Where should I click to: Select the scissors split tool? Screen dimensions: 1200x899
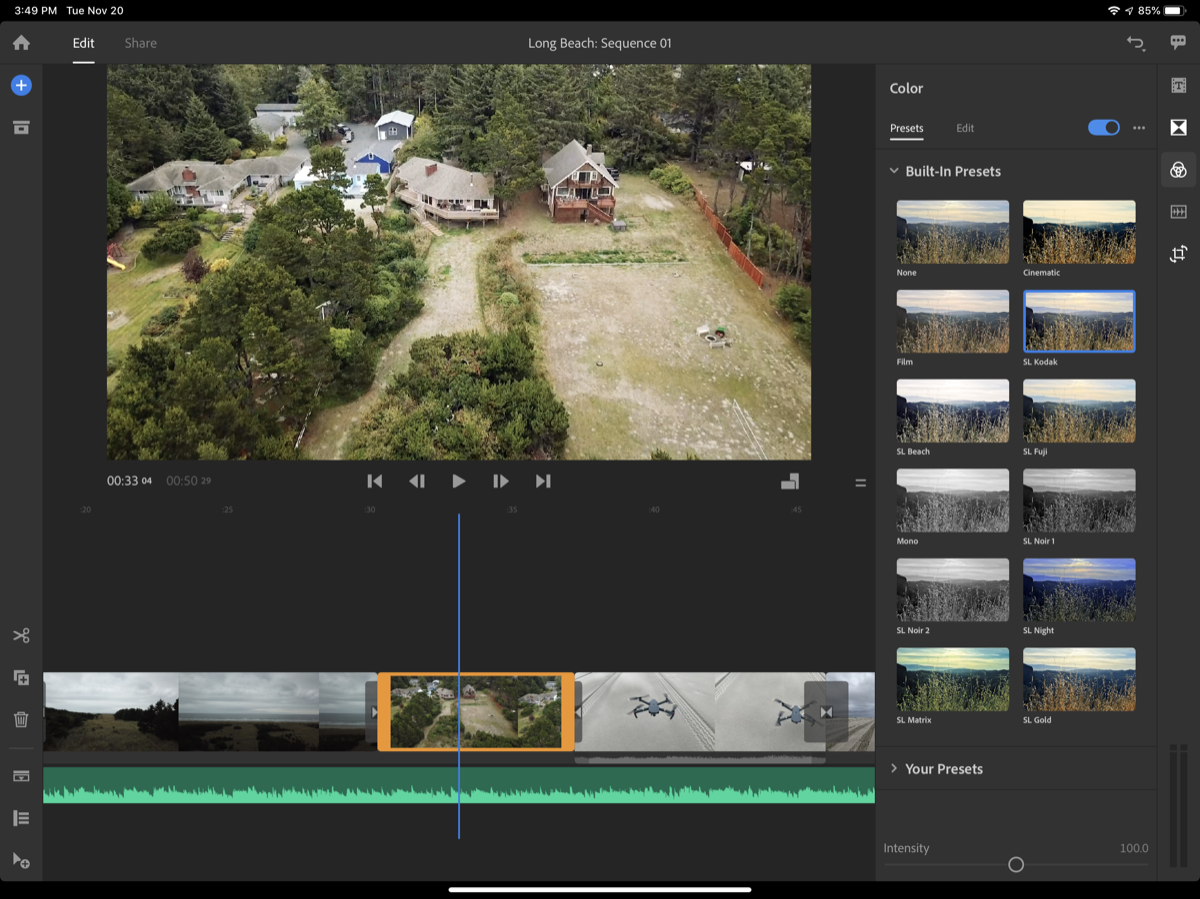(x=21, y=636)
